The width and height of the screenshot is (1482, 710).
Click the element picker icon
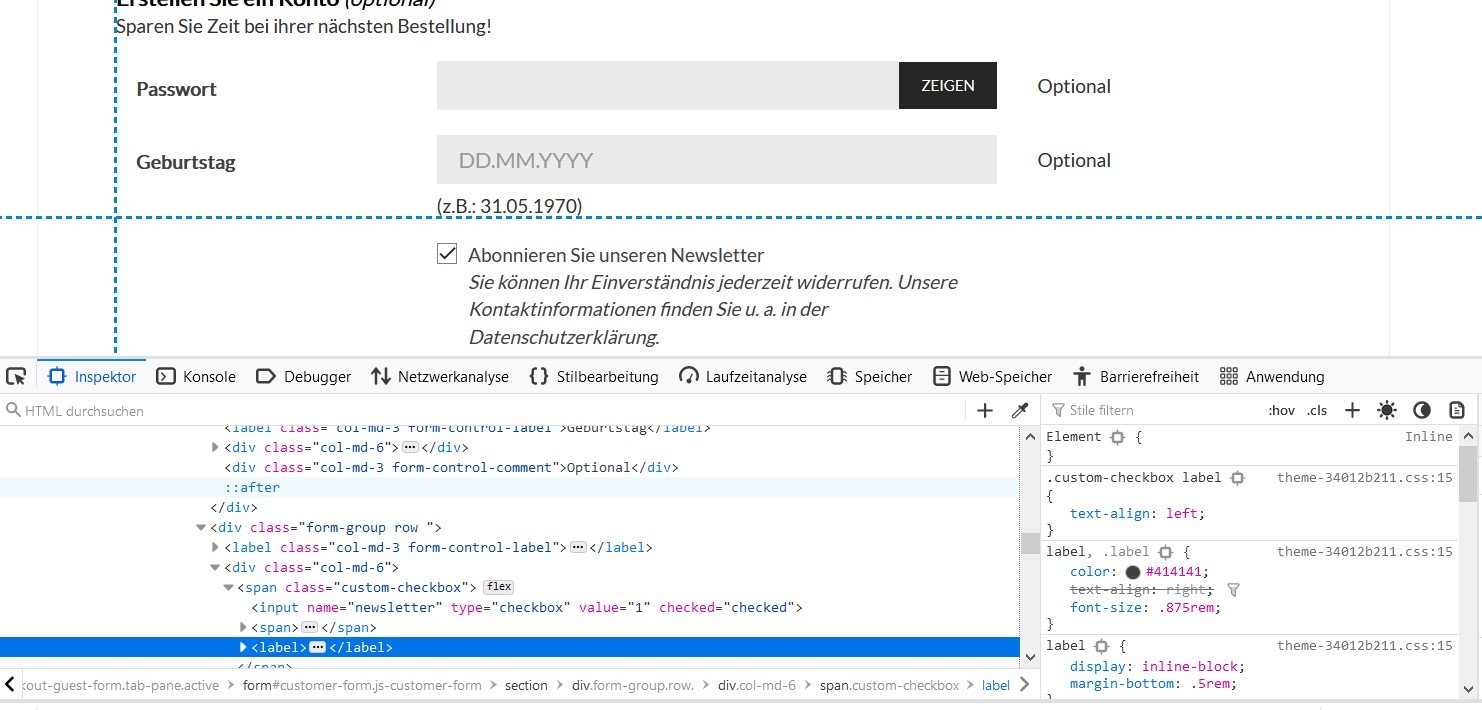point(16,377)
